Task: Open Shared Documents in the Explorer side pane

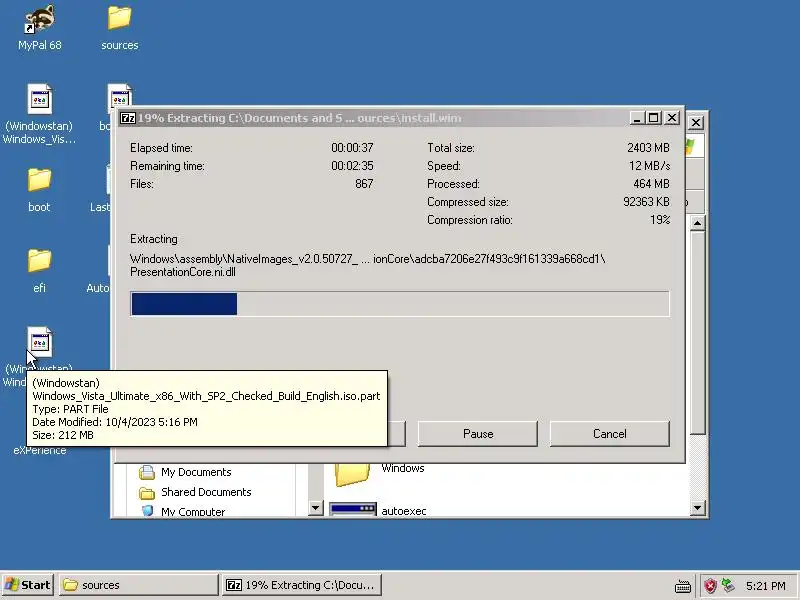Action: pyautogui.click(x=195, y=492)
